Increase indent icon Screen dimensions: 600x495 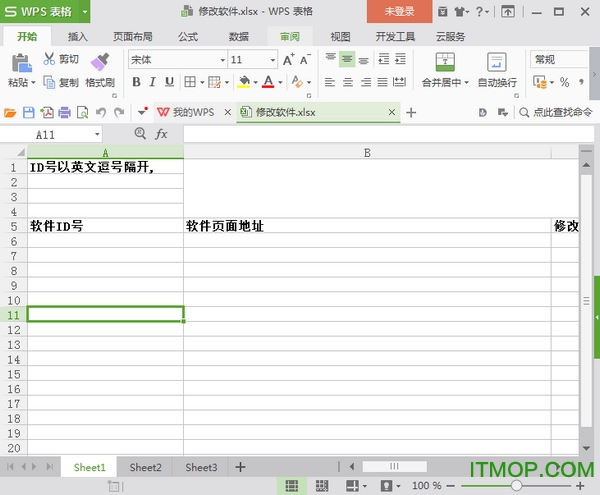(400, 59)
